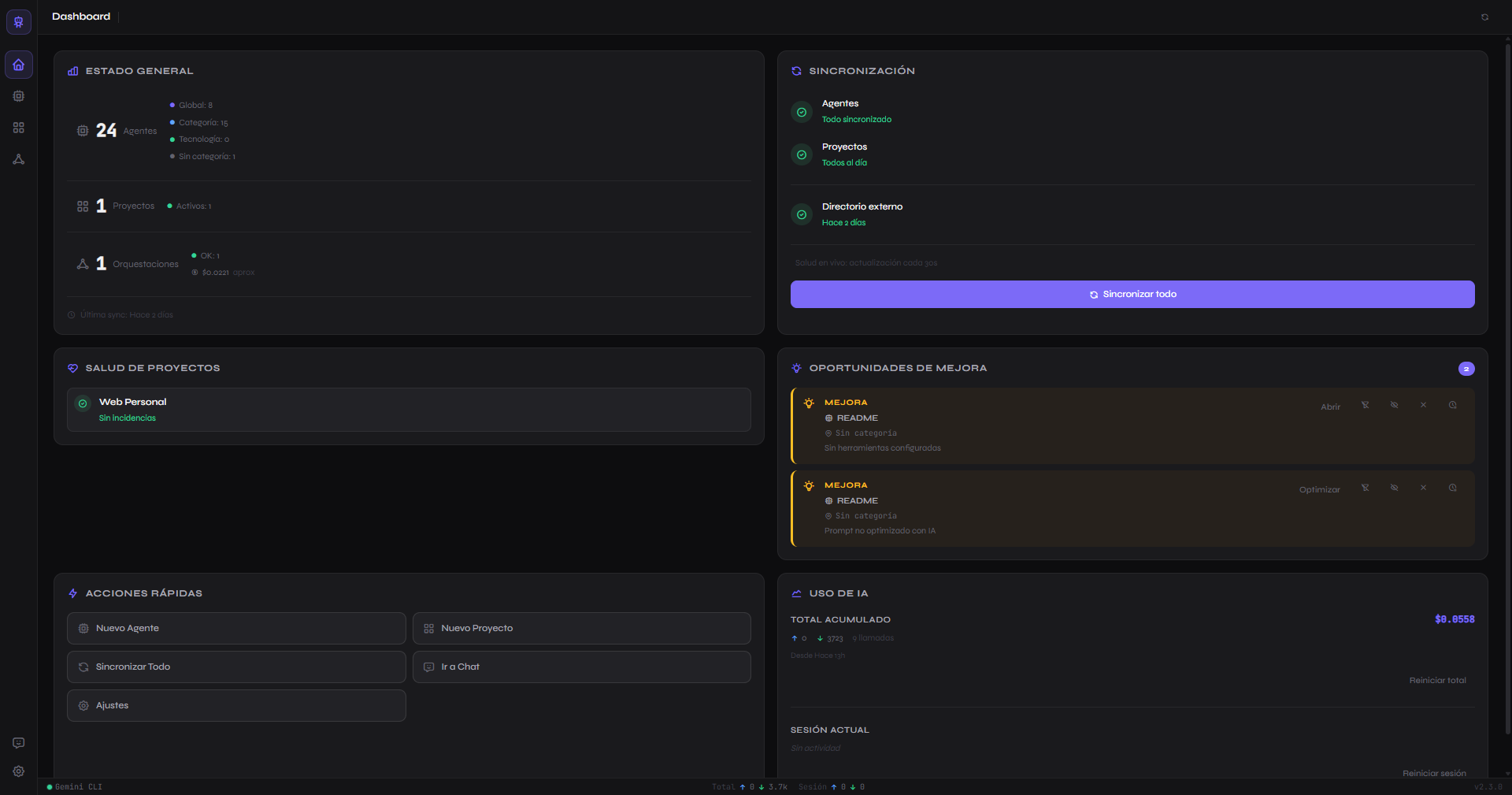
Task: Open the Agents section in sidebar
Action: (x=19, y=96)
